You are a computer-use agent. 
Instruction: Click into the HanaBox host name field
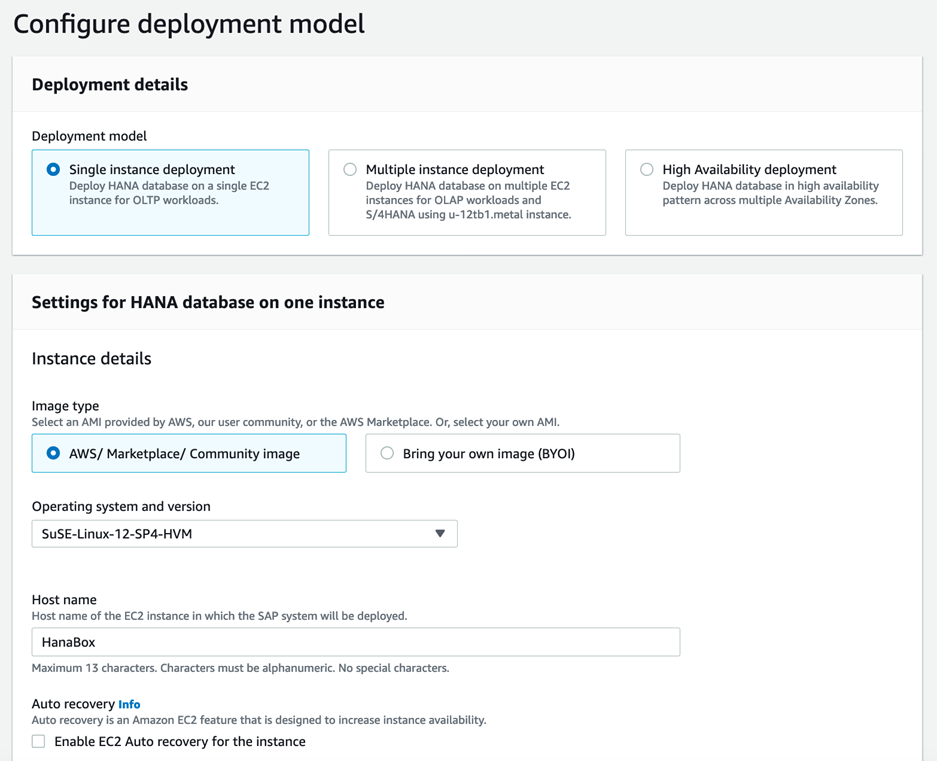(355, 642)
